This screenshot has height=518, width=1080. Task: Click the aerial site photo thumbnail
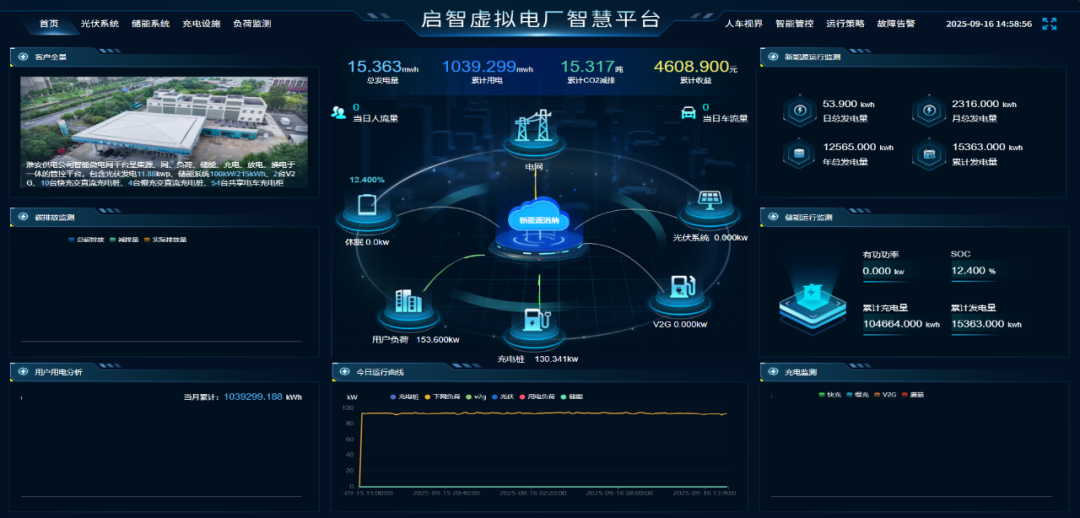(x=164, y=132)
